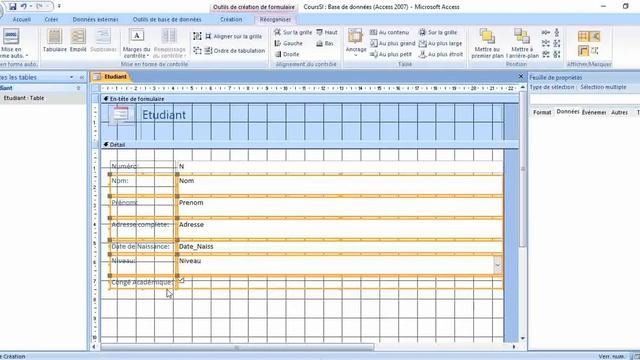Size controls Au plus petit
This screenshot has height=360, width=640.
point(391,54)
